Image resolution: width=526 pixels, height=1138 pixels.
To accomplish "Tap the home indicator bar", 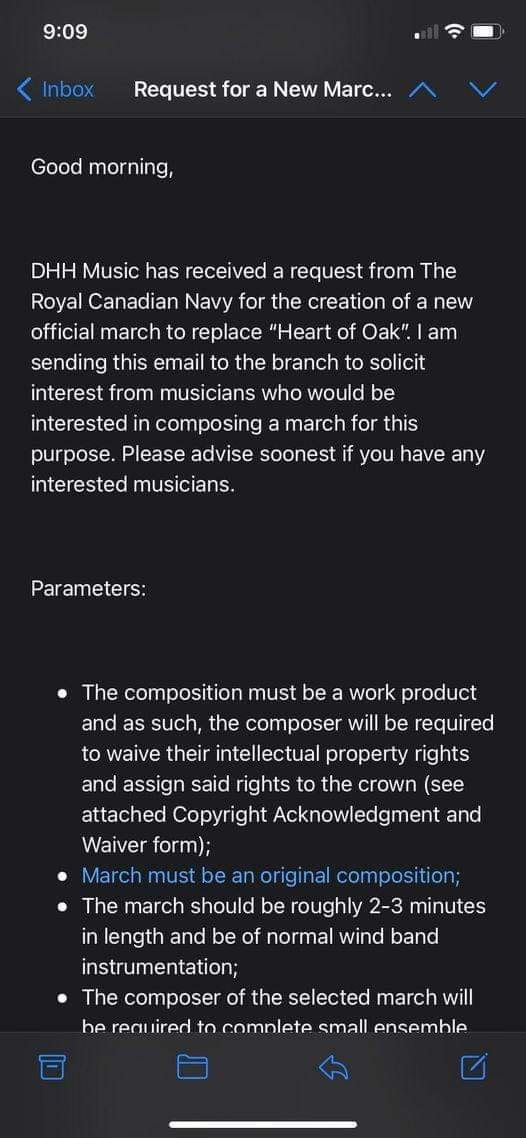I will point(263,1125).
